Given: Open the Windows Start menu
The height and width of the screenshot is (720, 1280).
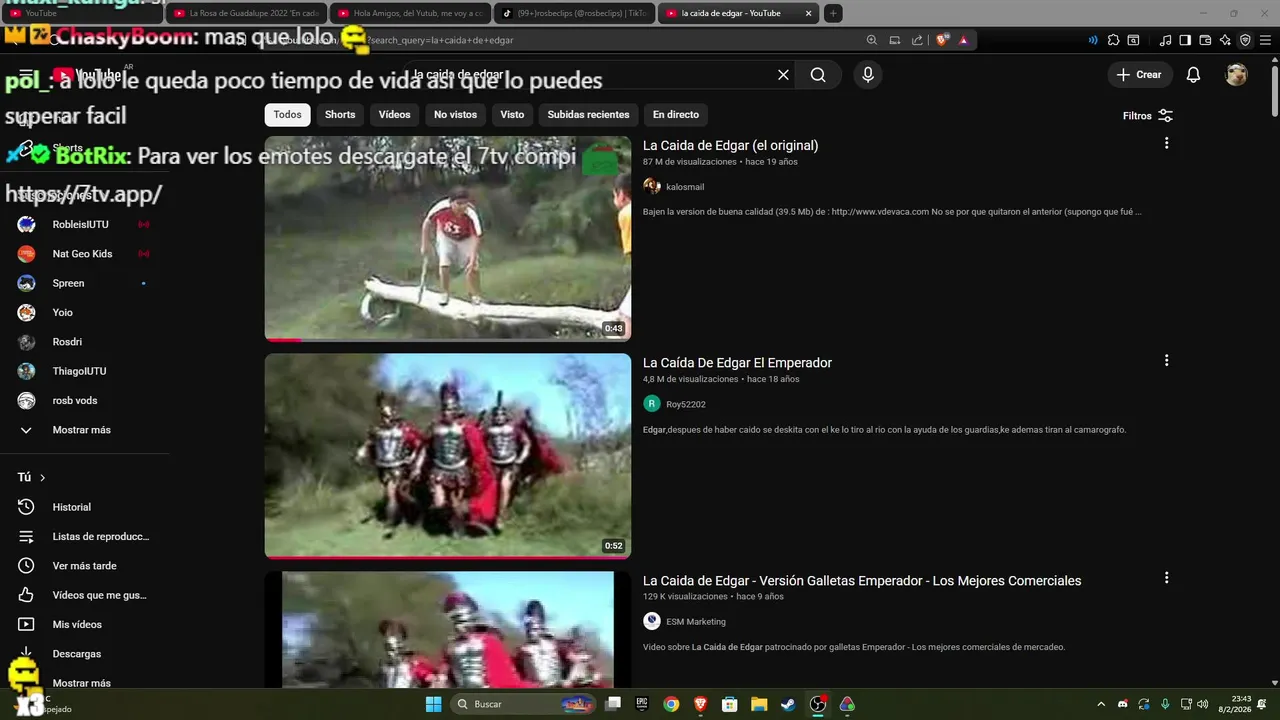Looking at the screenshot, I should point(433,704).
